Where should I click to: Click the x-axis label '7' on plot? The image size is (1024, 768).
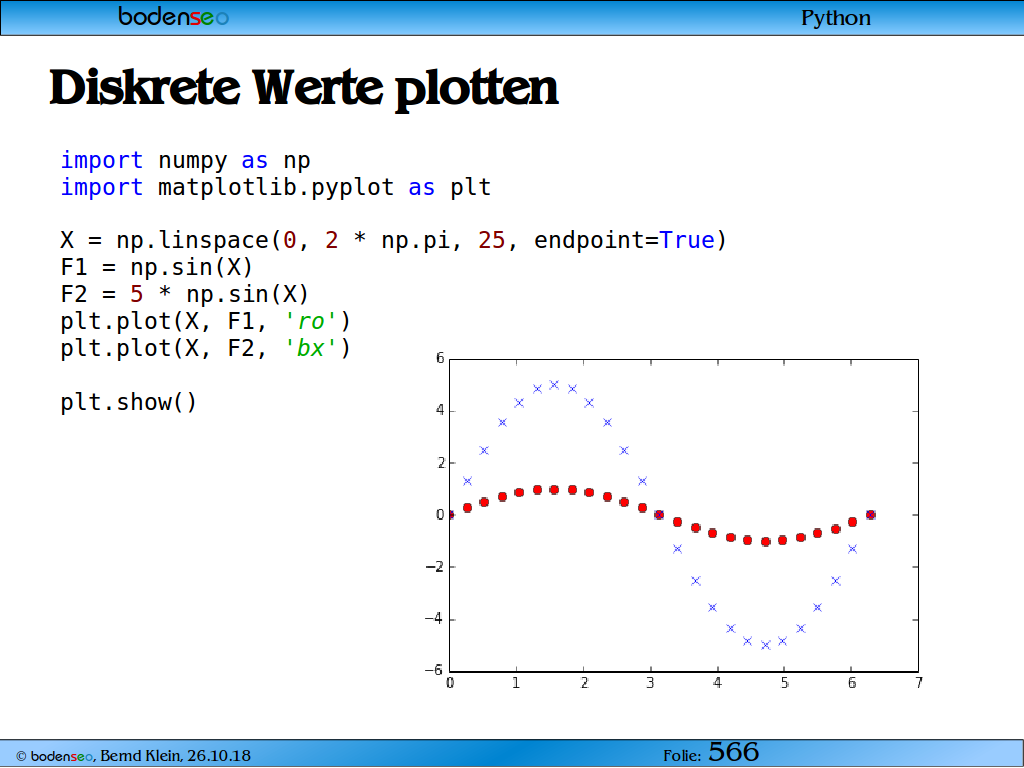click(919, 683)
